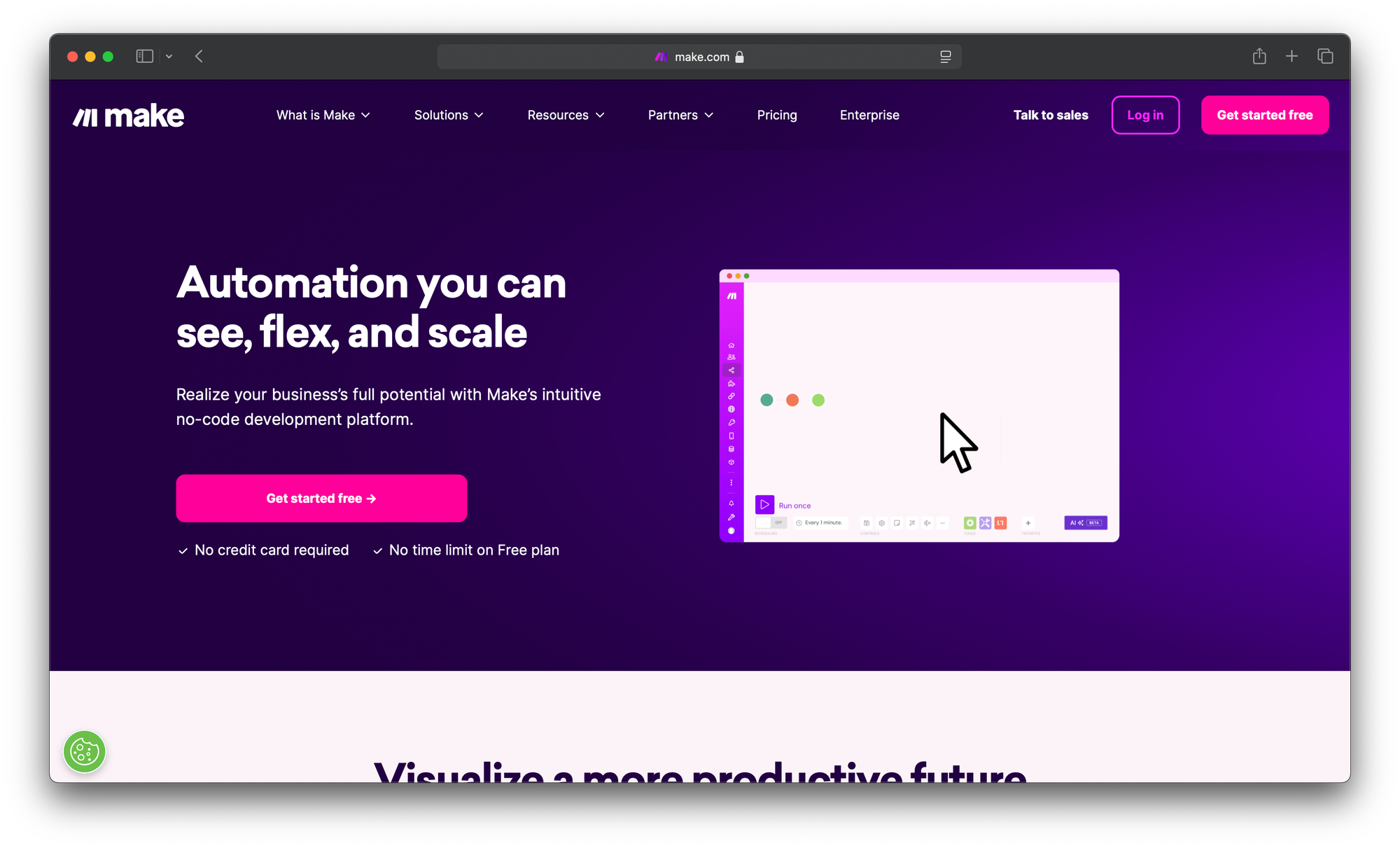This screenshot has width=1400, height=848.
Task: Open the Enterprise page
Action: 869,116
